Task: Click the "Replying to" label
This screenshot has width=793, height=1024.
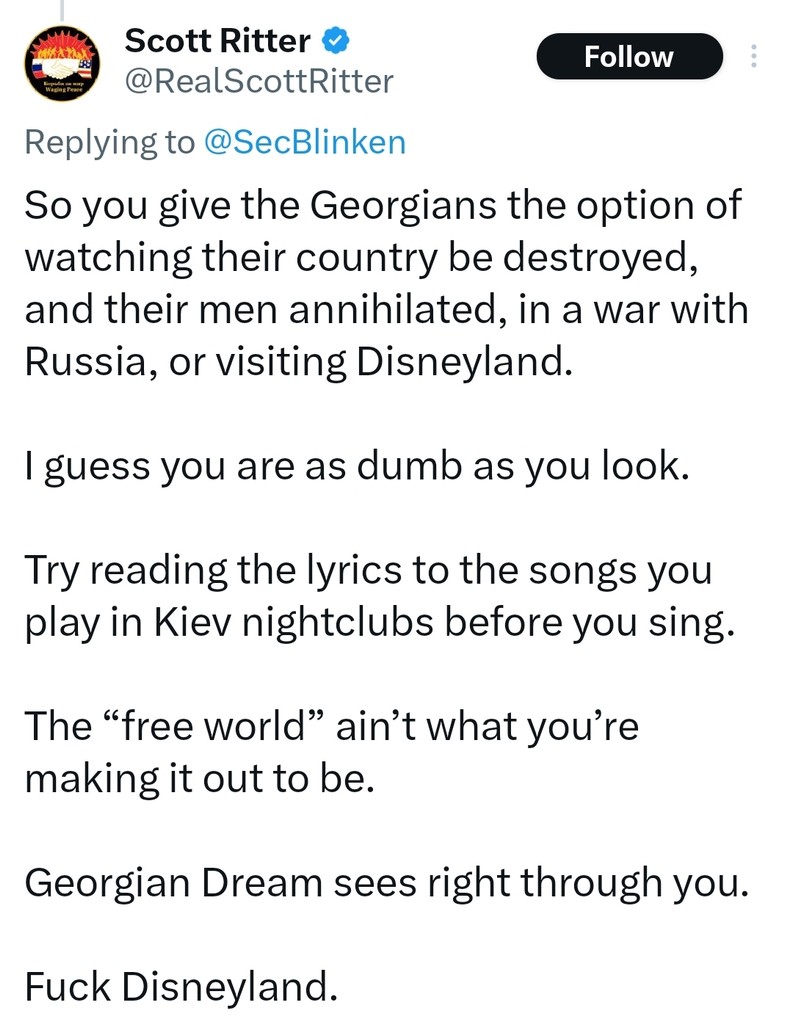Action: click(x=110, y=142)
